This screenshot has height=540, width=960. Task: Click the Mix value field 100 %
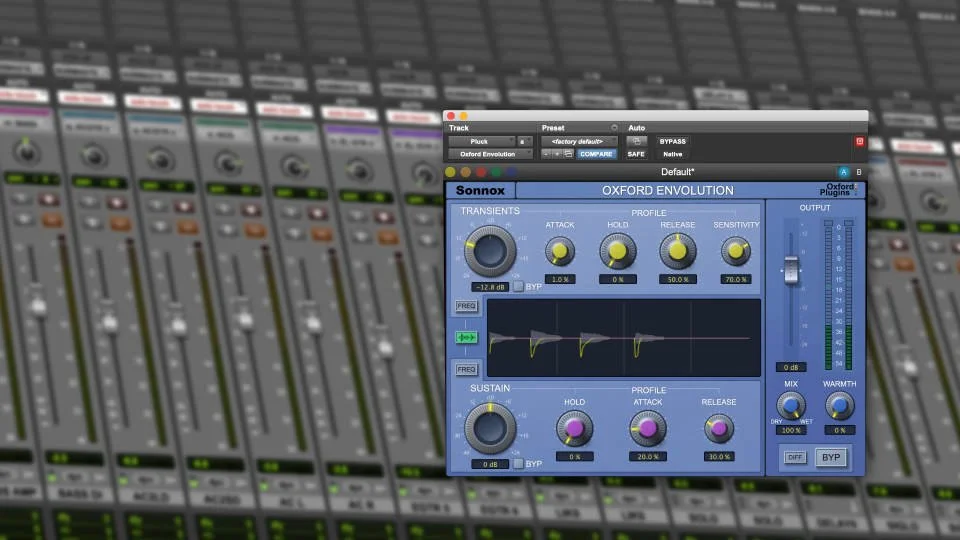coord(790,430)
